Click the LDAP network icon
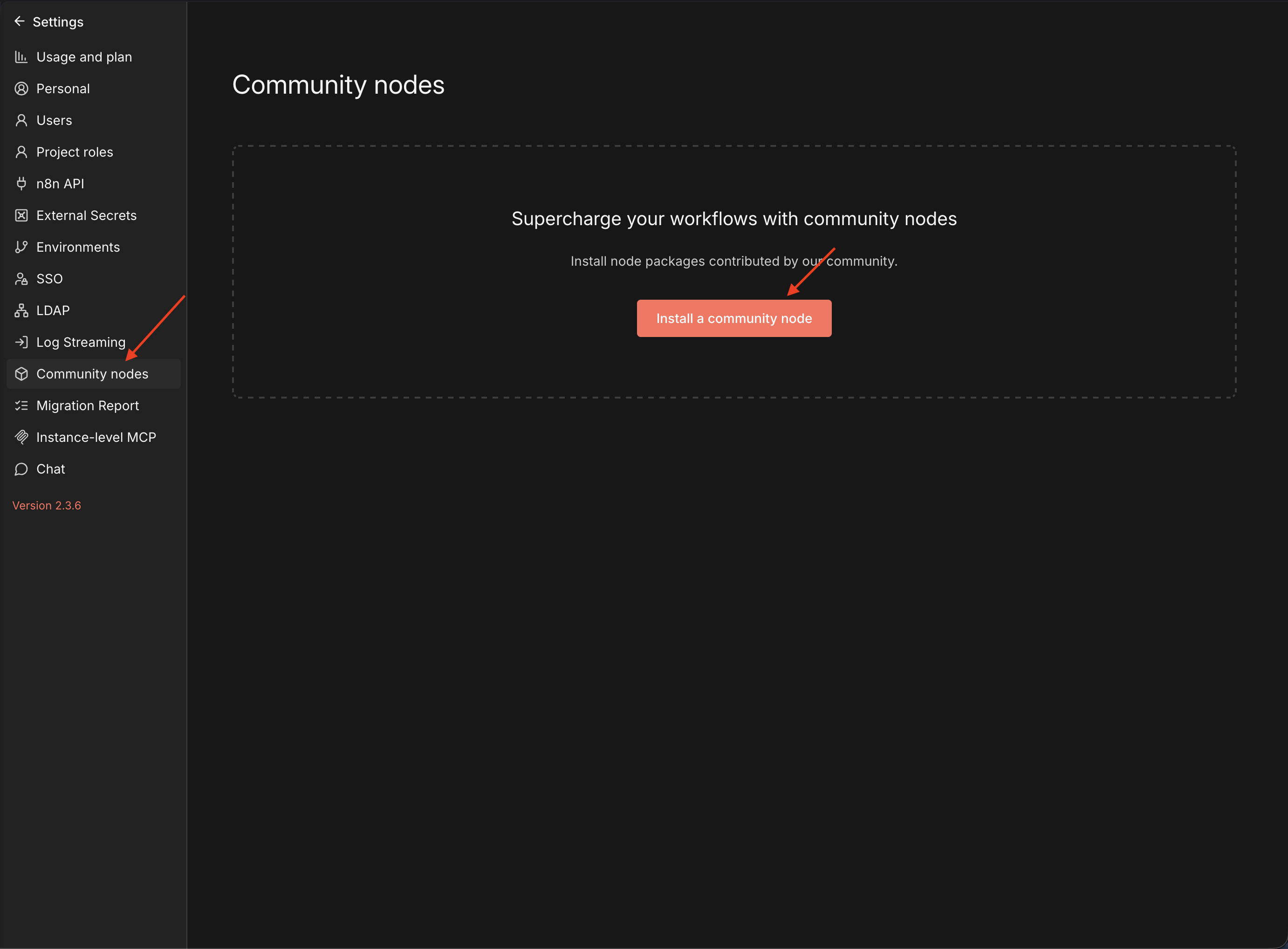The height and width of the screenshot is (949, 1288). click(21, 310)
